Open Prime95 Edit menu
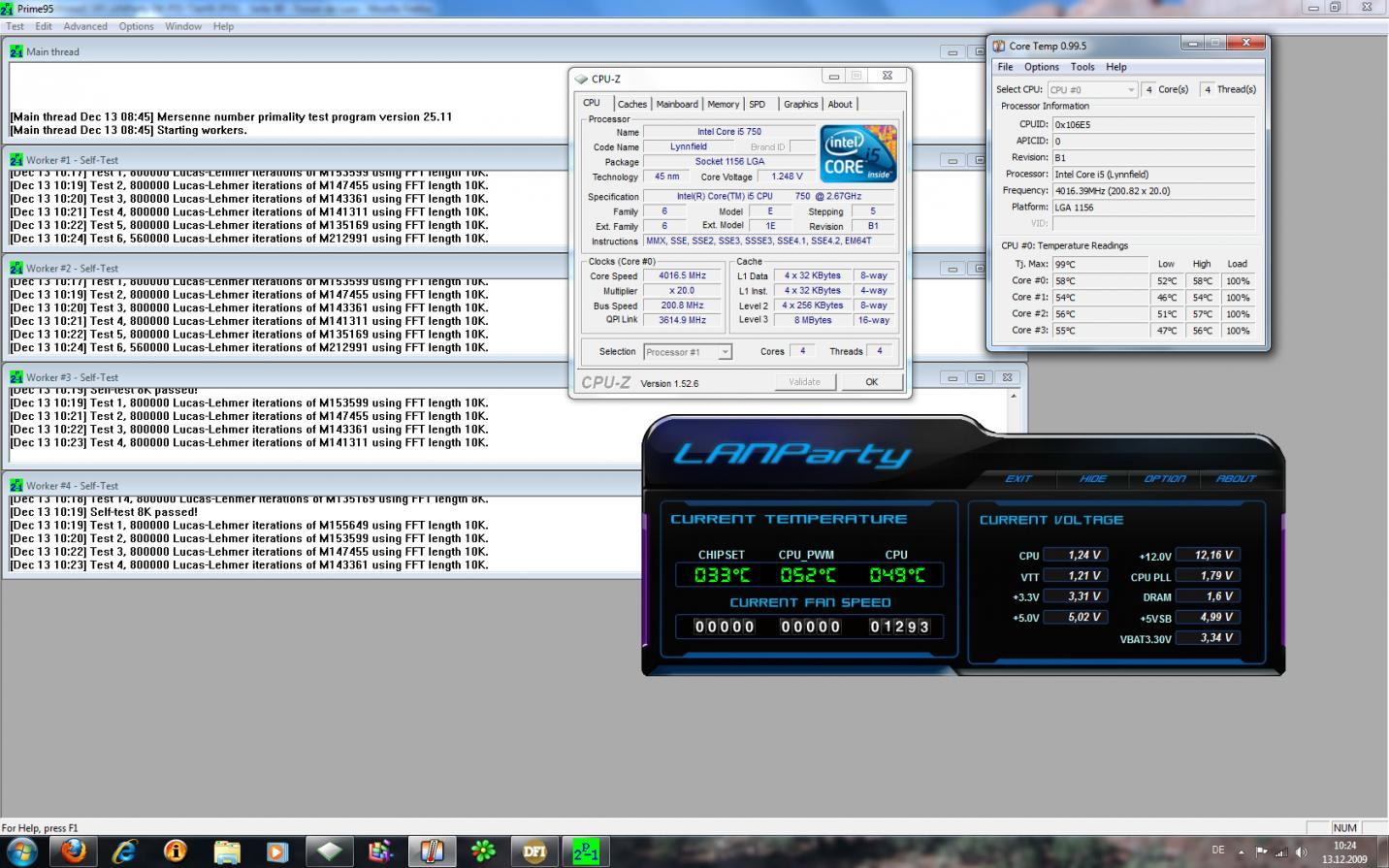Viewport: 1389px width, 868px height. pyautogui.click(x=44, y=26)
